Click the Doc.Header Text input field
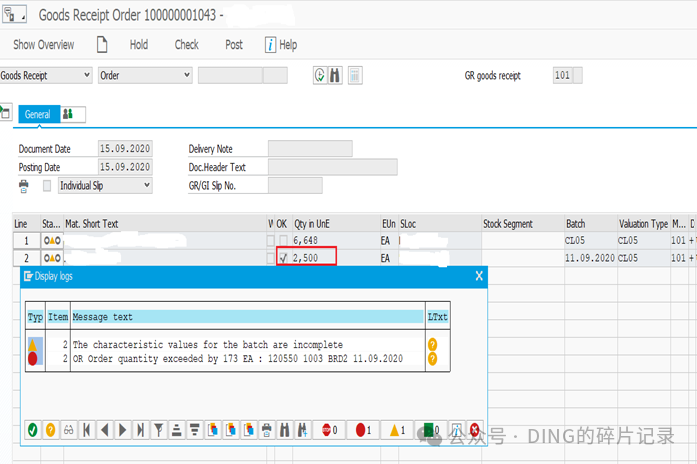697x464 pixels. 332,167
